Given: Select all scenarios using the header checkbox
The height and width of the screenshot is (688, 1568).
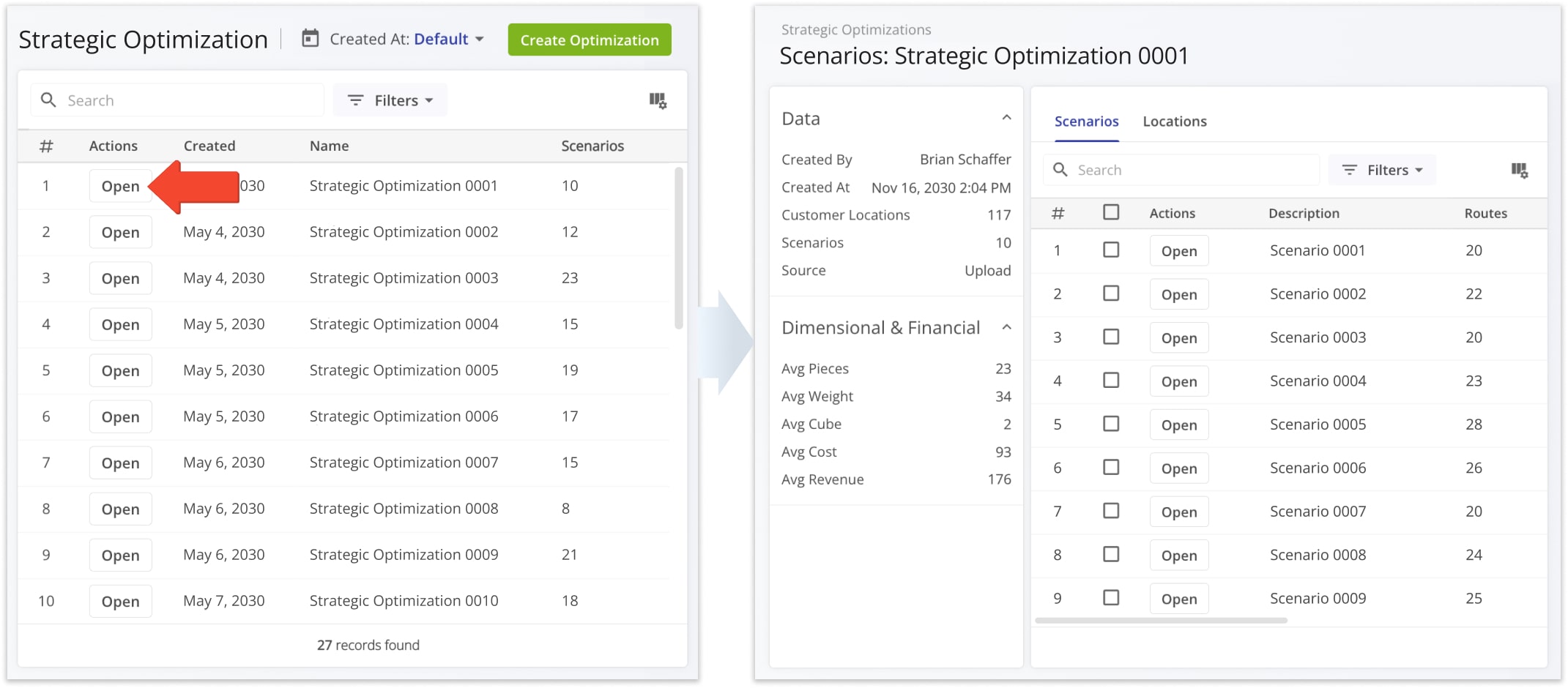Looking at the screenshot, I should pyautogui.click(x=1111, y=212).
